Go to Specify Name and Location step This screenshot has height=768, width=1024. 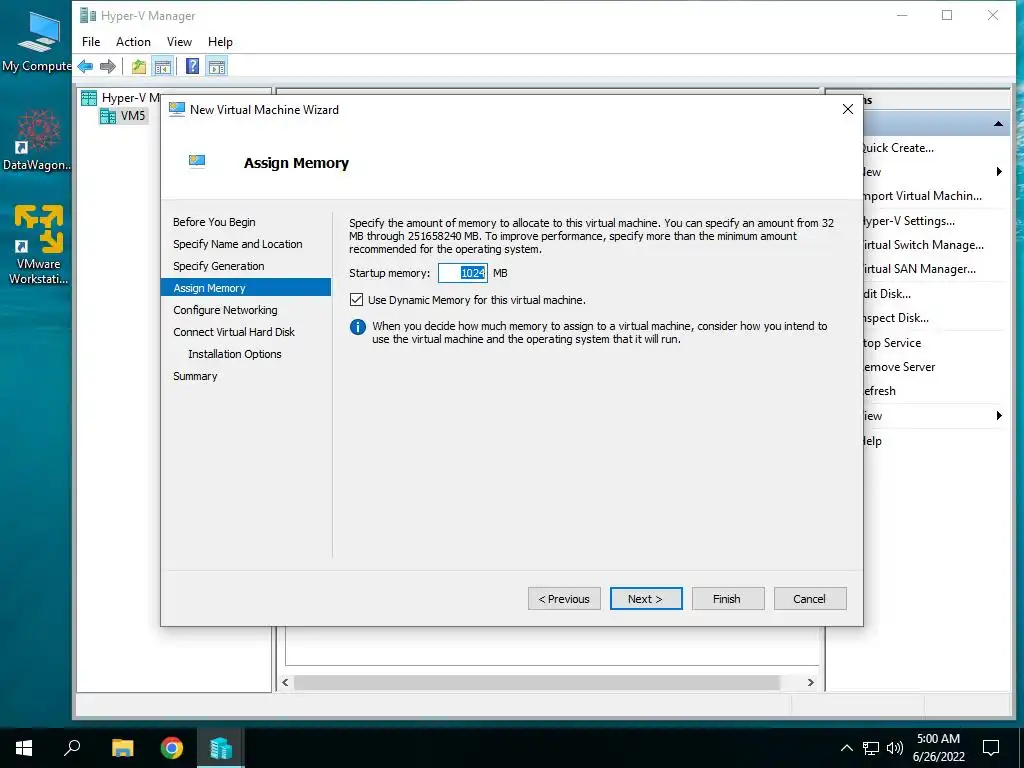point(238,244)
